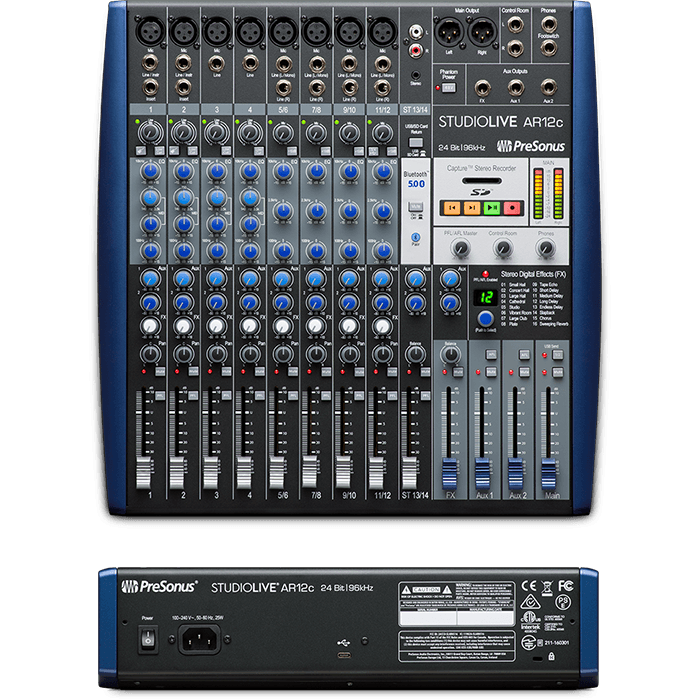Select the rear panel USB-C port

pos(344,655)
